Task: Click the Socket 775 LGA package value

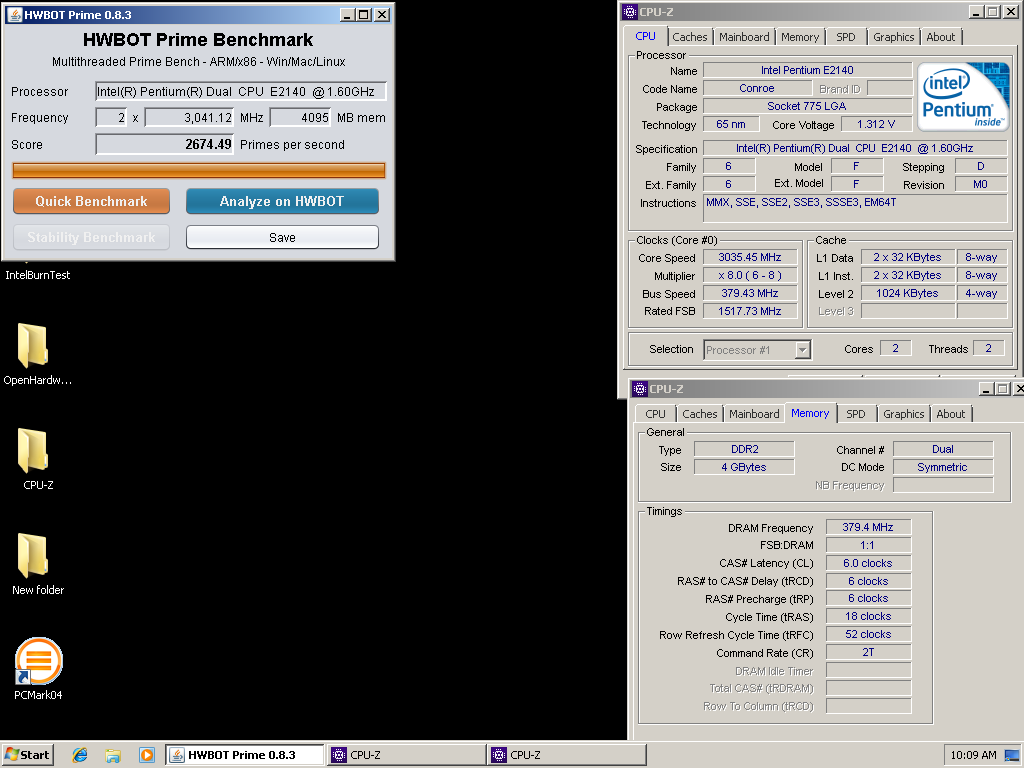Action: point(807,106)
